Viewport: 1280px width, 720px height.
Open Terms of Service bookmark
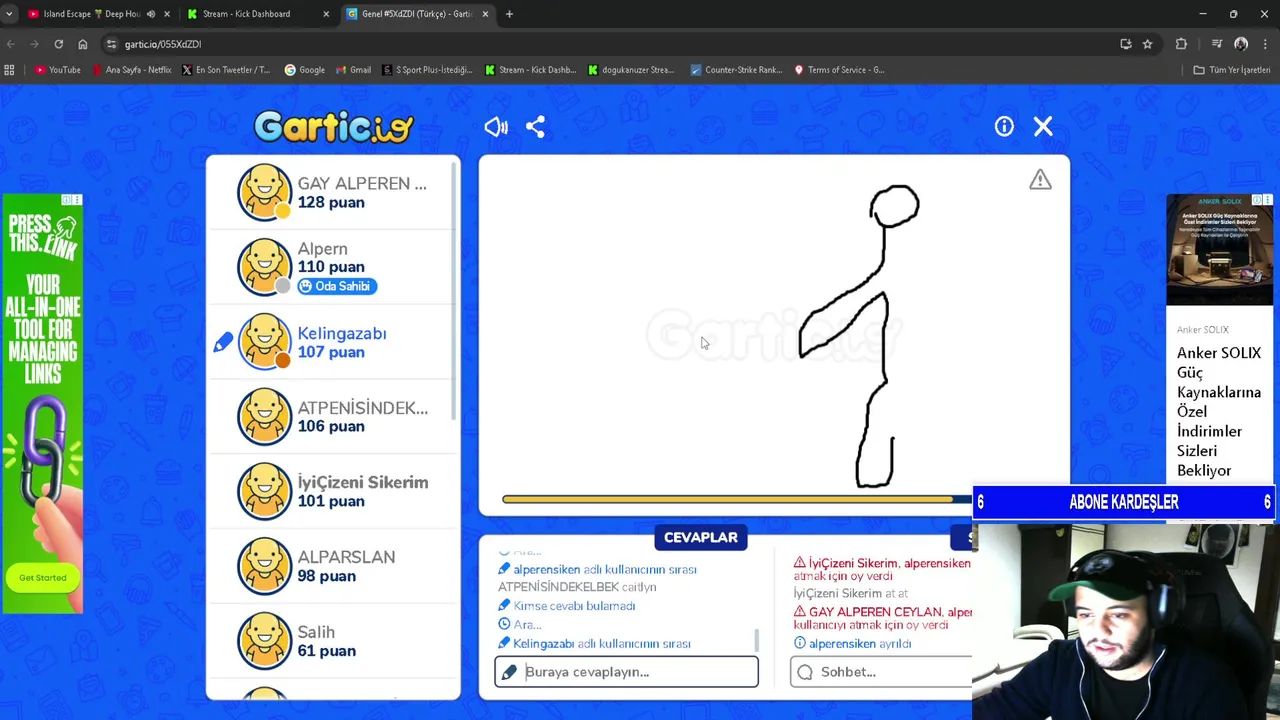840,70
